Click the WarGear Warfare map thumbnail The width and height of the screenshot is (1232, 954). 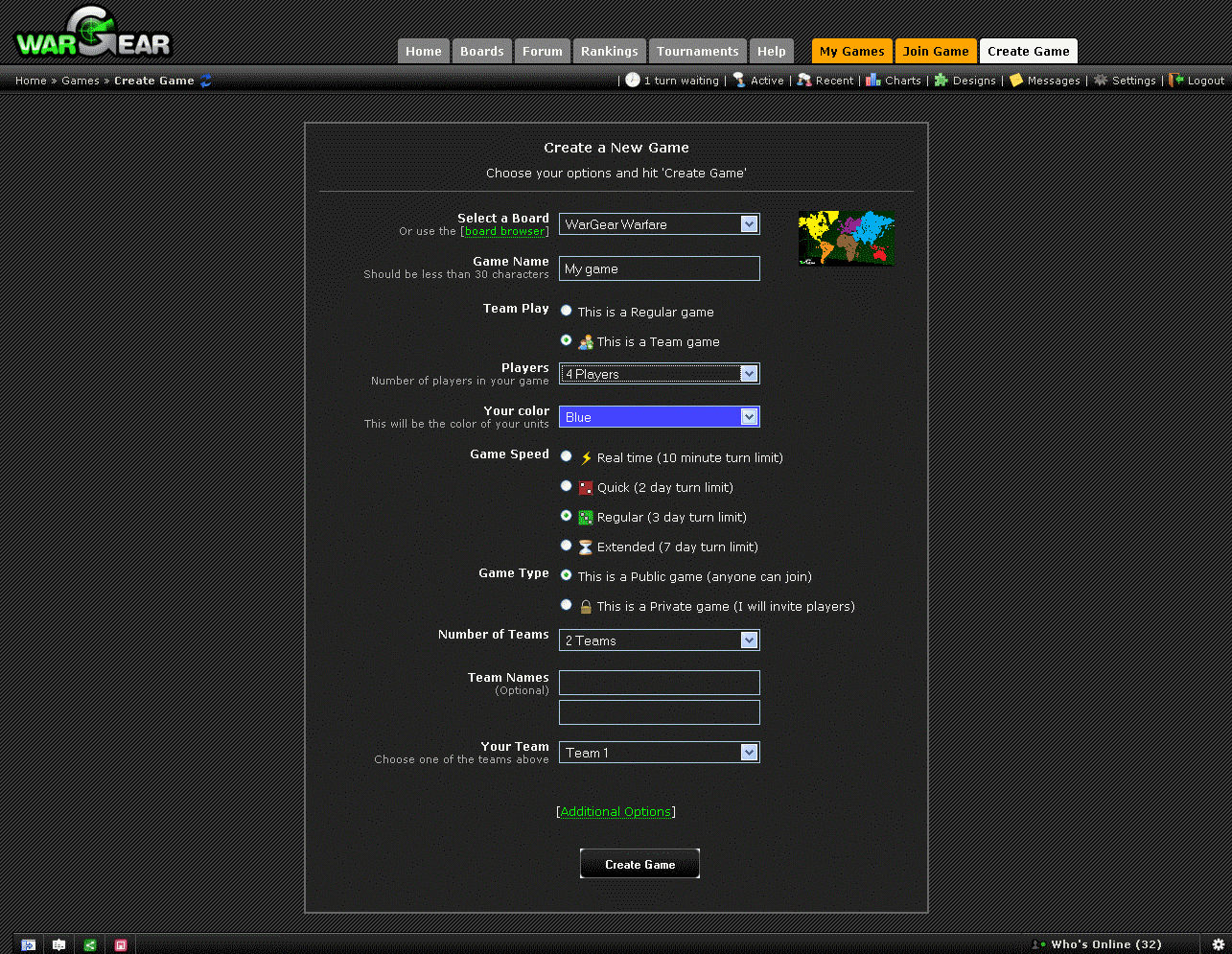click(847, 238)
